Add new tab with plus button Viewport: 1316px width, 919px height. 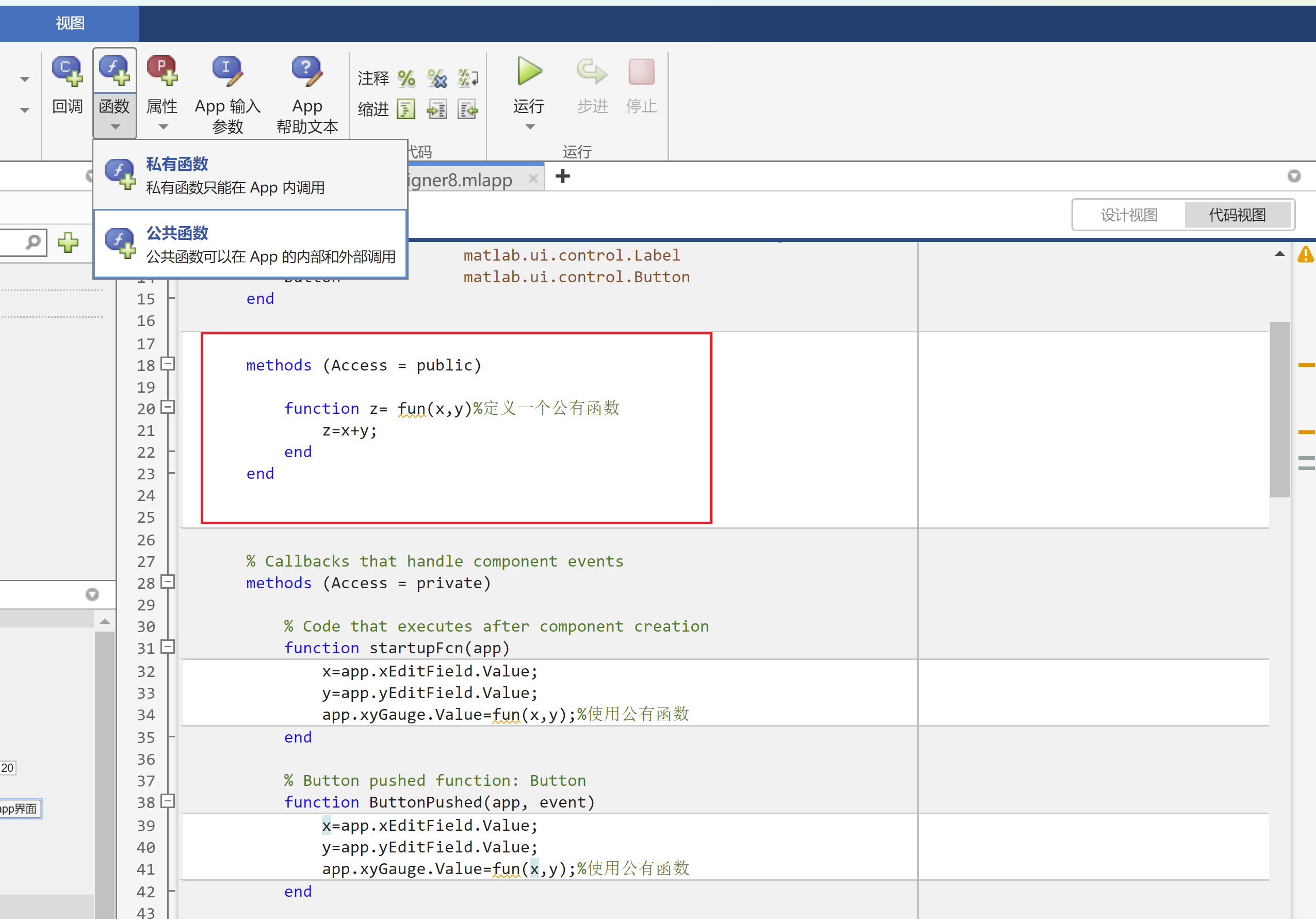(x=562, y=176)
